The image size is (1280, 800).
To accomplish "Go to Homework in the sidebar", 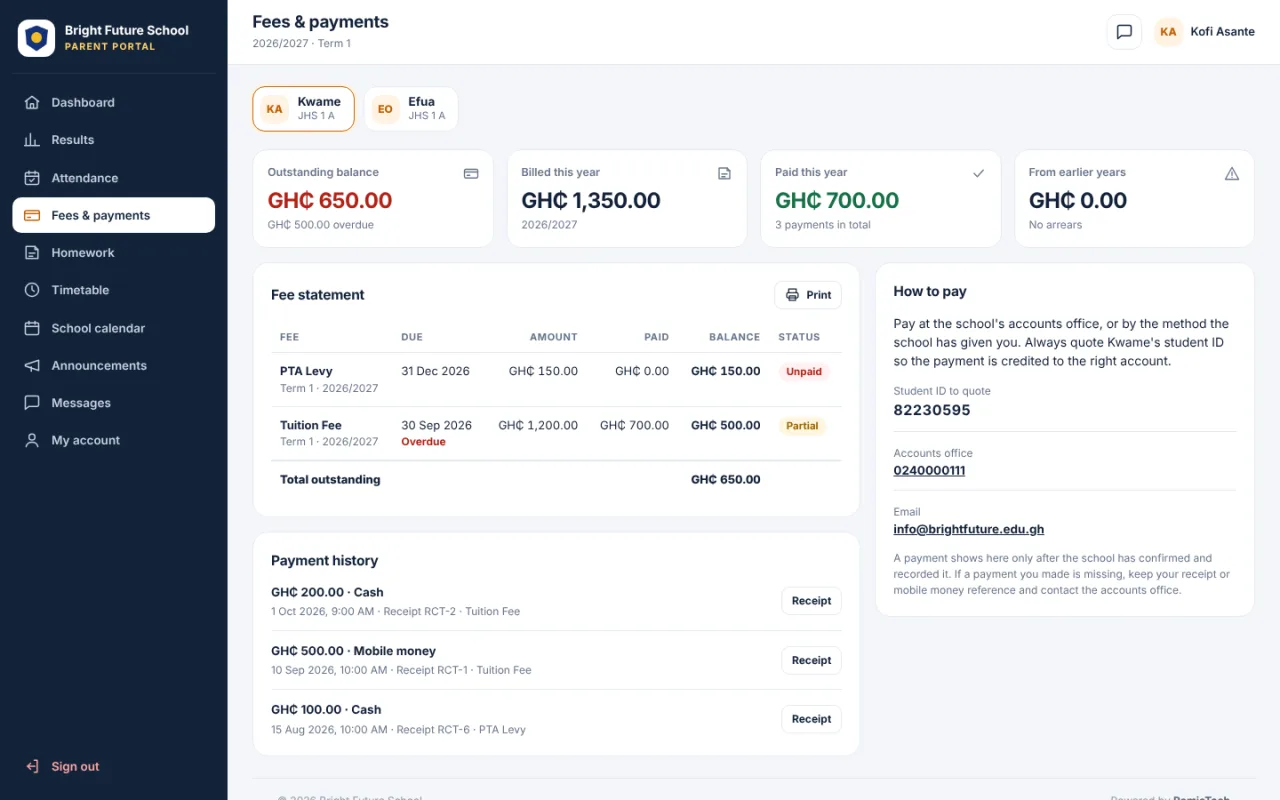I will click(114, 253).
